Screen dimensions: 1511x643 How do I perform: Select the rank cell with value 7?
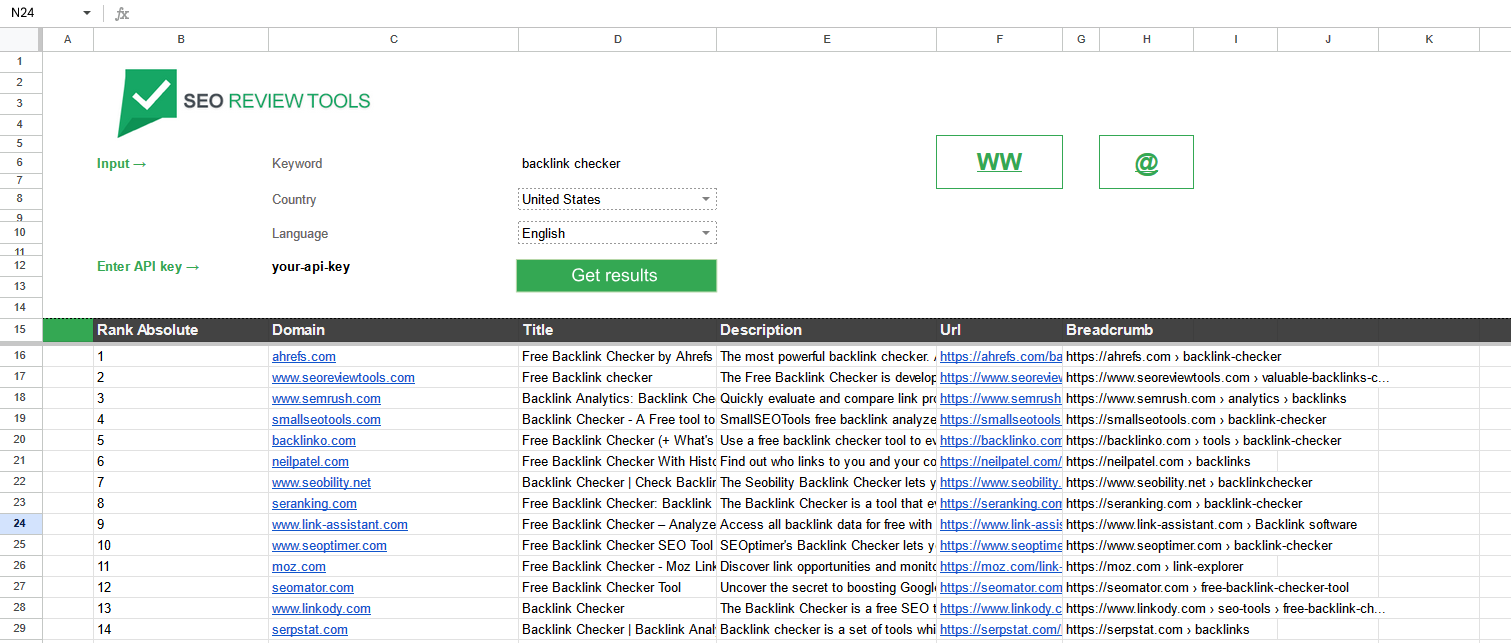181,482
